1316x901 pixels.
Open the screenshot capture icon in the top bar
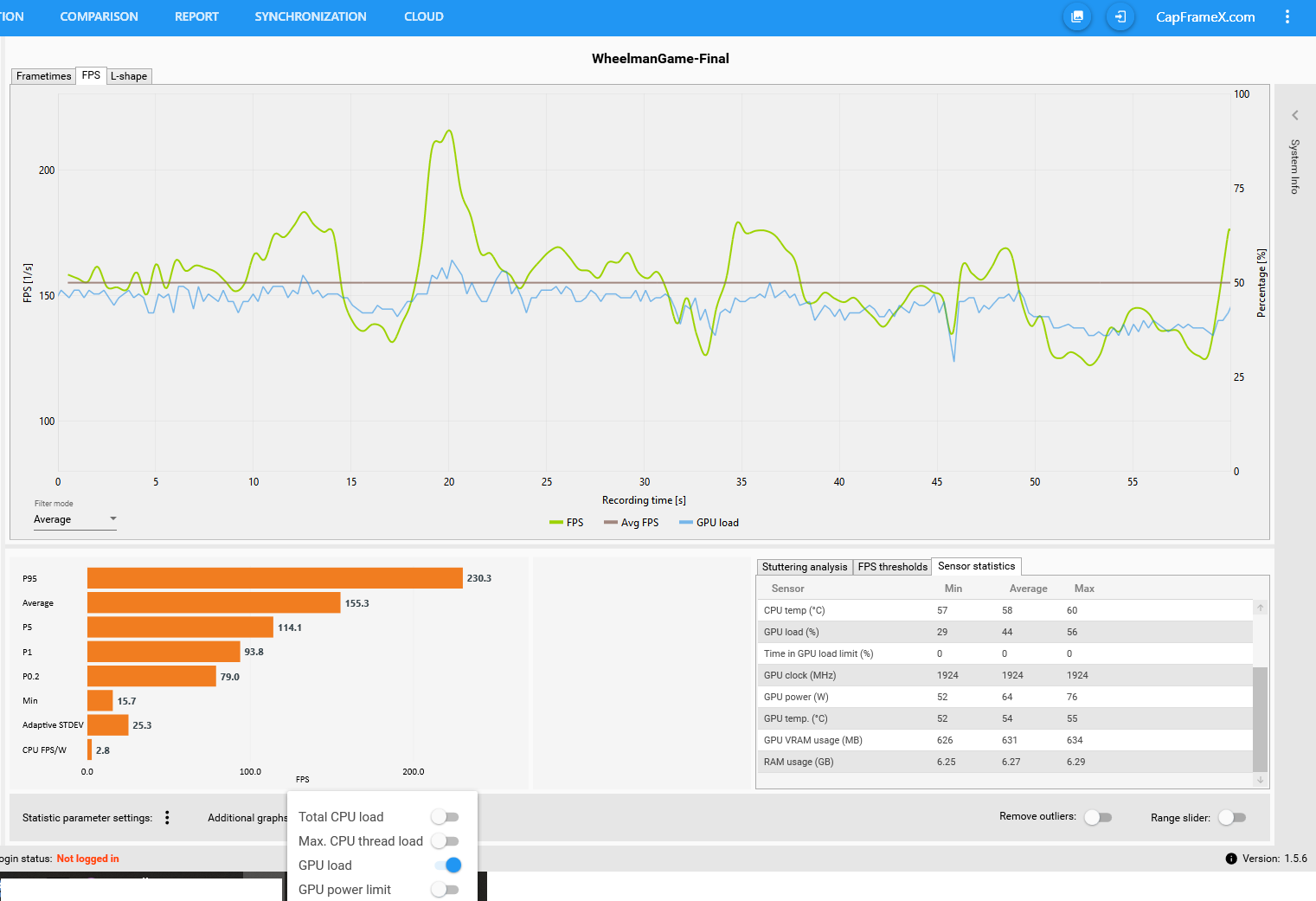(1077, 16)
